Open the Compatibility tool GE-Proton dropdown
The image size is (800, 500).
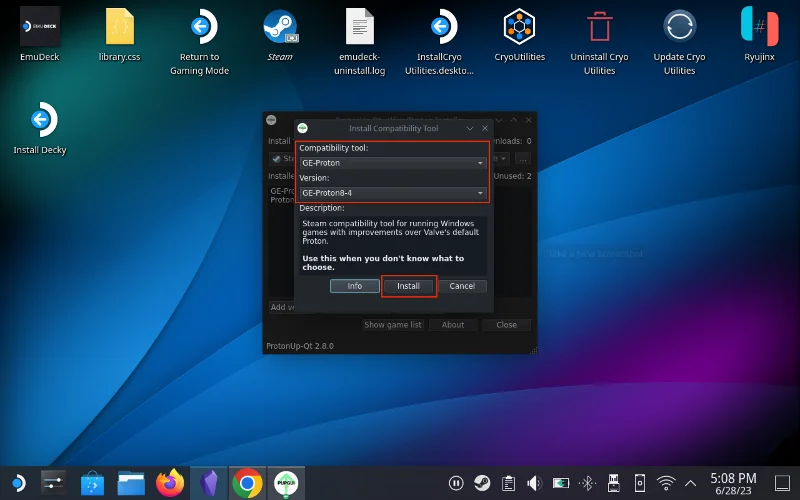point(393,163)
